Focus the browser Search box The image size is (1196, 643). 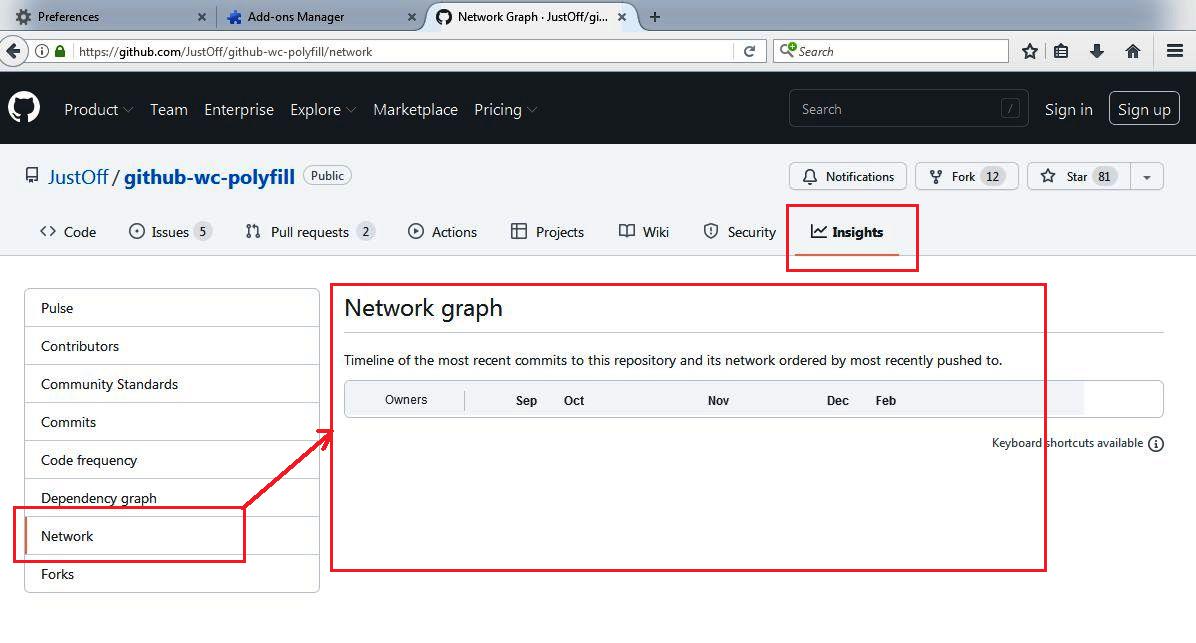890,51
